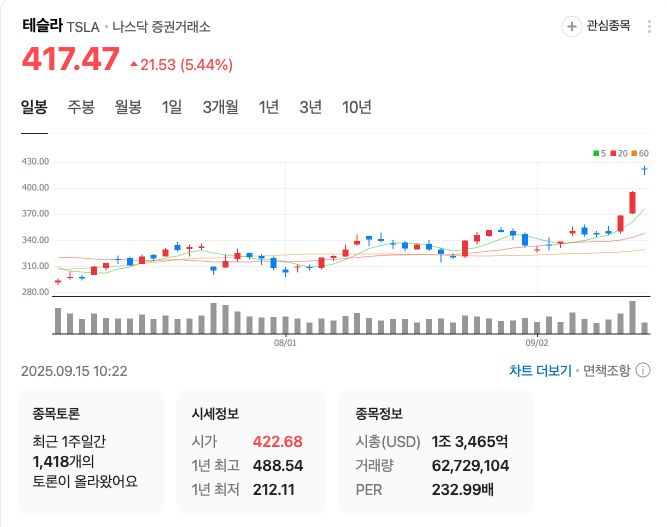Click the 1-year high value 488.54
The image size is (667, 527).
[278, 466]
